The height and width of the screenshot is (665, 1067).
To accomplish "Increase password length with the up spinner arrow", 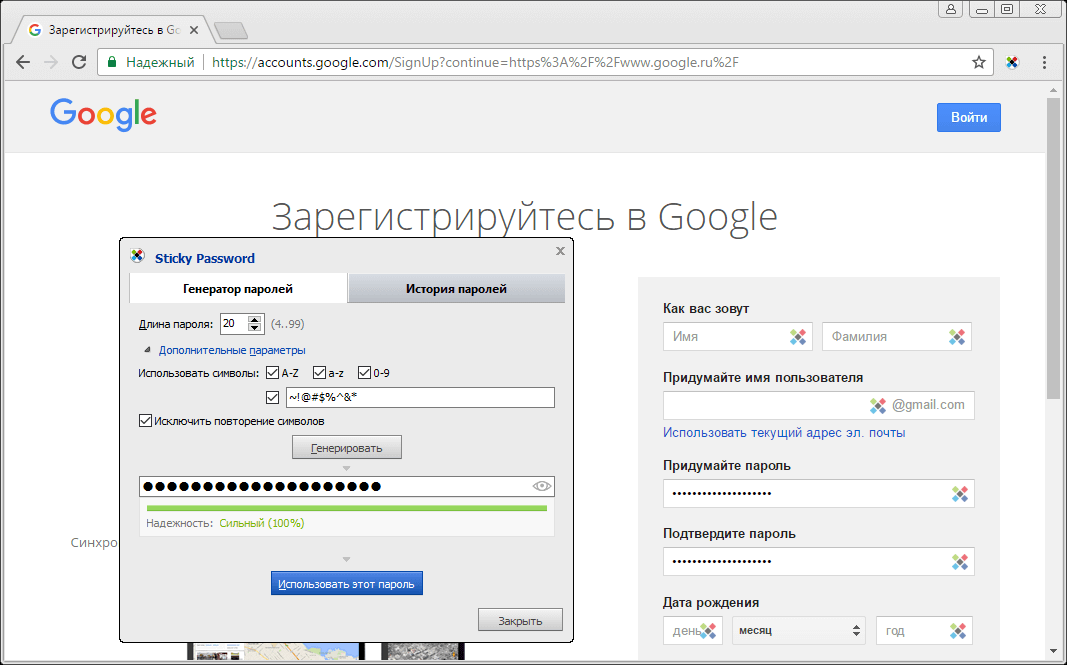I will (x=255, y=320).
